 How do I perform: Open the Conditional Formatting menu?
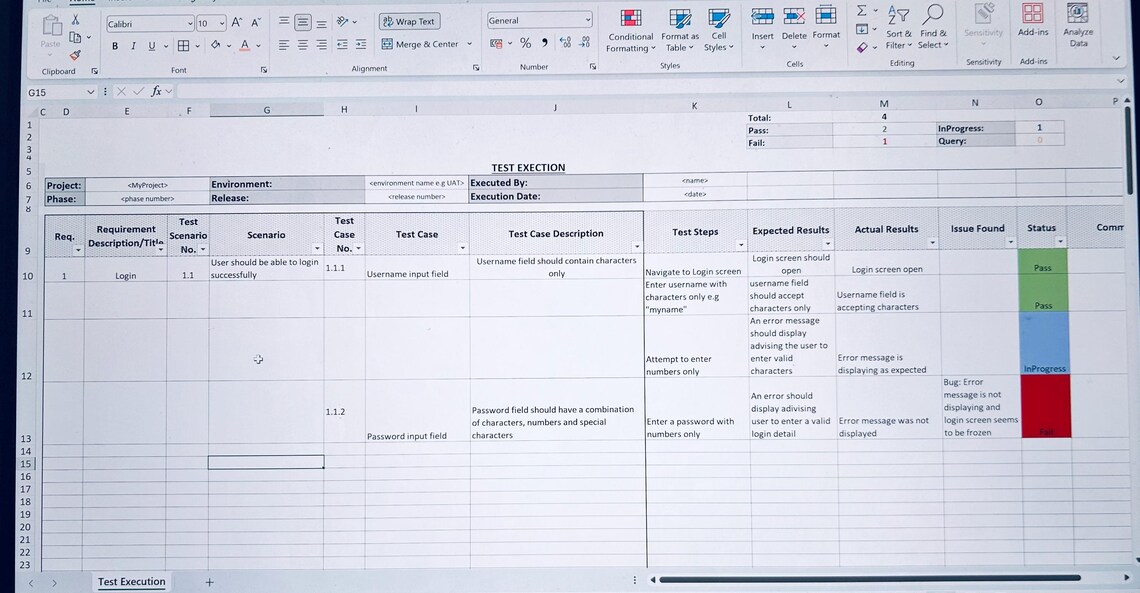coord(630,30)
